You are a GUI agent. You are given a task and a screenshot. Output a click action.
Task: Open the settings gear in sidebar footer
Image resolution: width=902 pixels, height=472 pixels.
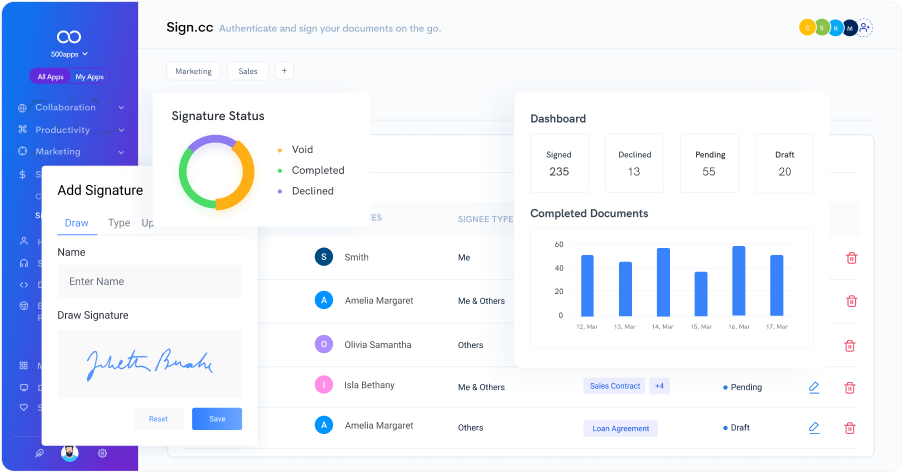(102, 453)
